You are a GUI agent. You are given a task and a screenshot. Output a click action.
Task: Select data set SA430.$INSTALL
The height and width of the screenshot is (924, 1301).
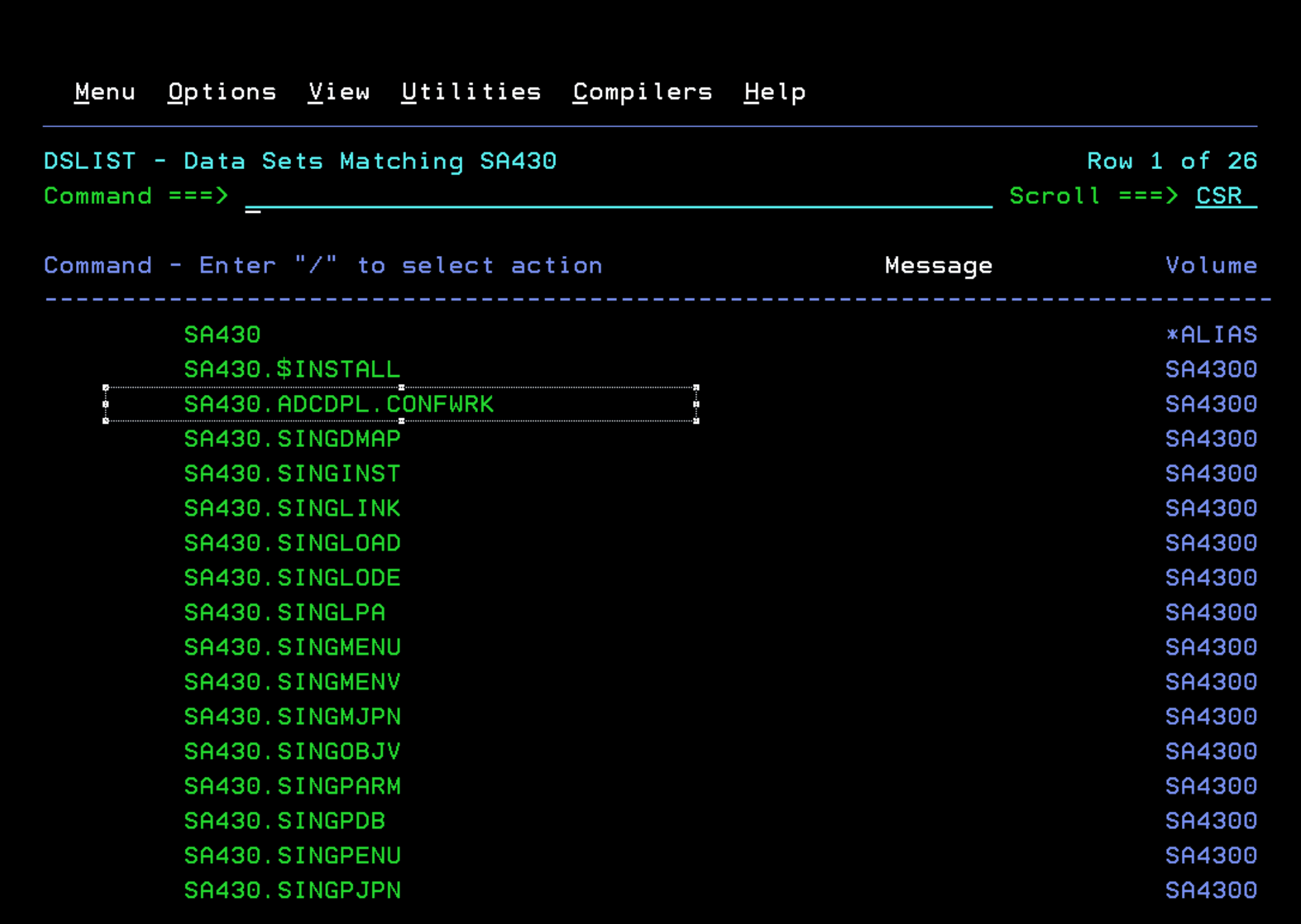(292, 370)
